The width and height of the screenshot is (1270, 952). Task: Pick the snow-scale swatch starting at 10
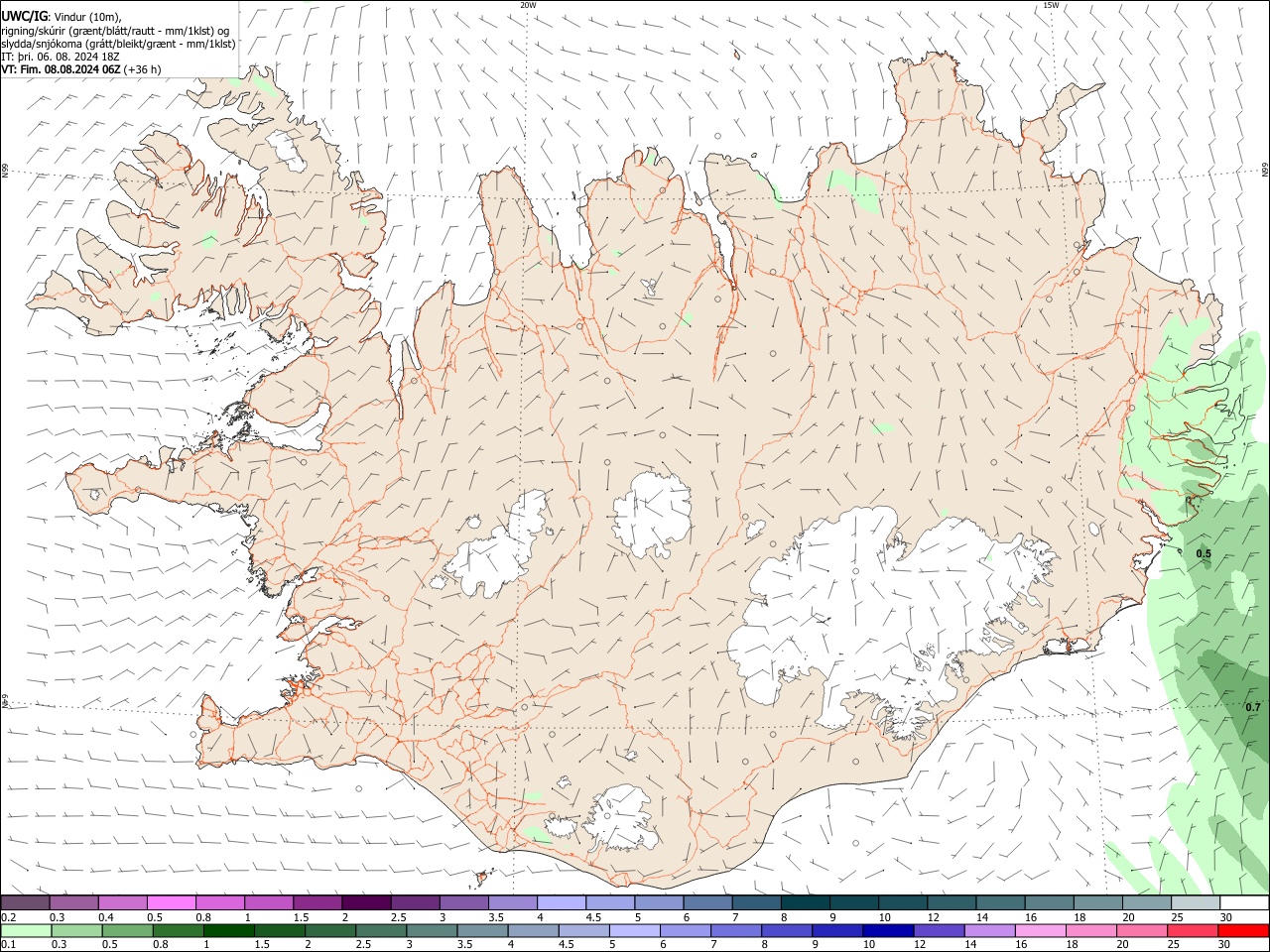(902, 902)
